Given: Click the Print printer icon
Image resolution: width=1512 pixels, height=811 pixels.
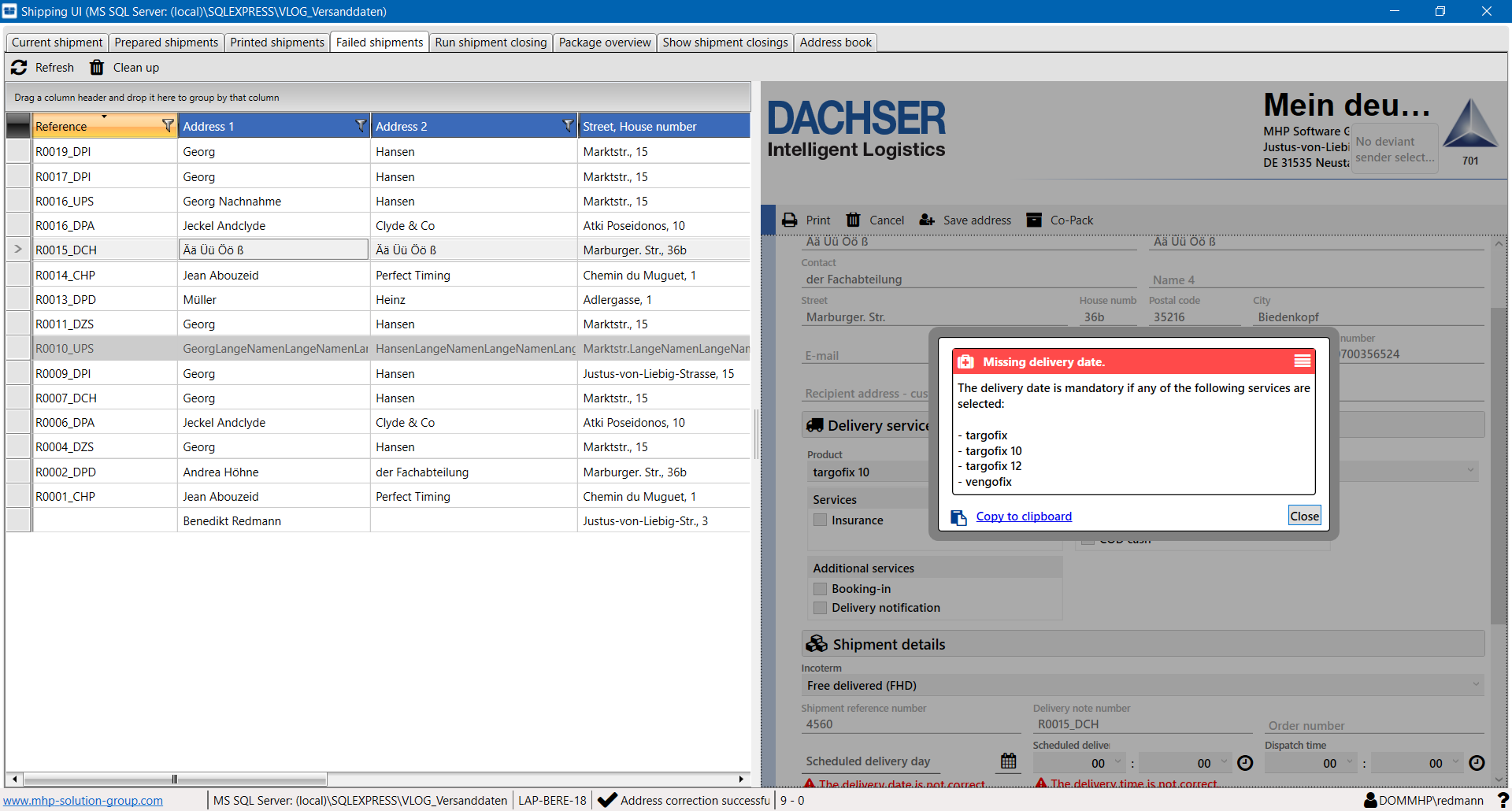Looking at the screenshot, I should pos(789,220).
